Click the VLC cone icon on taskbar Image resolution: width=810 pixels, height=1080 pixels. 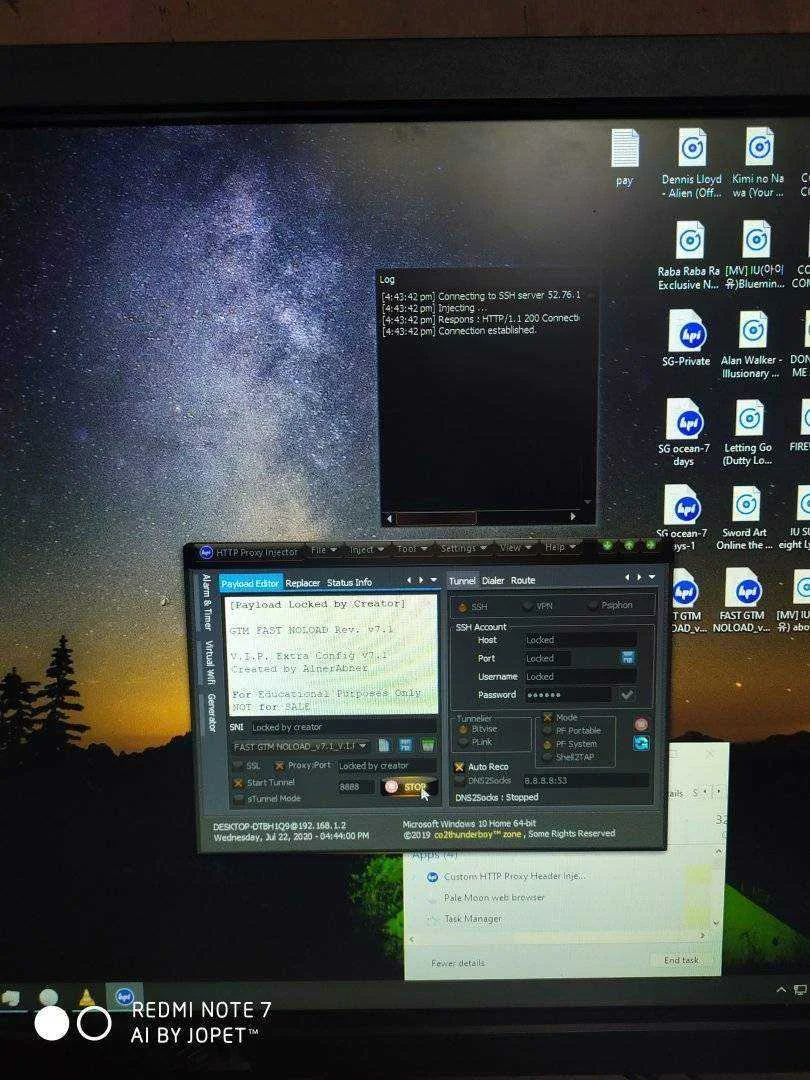[x=86, y=998]
